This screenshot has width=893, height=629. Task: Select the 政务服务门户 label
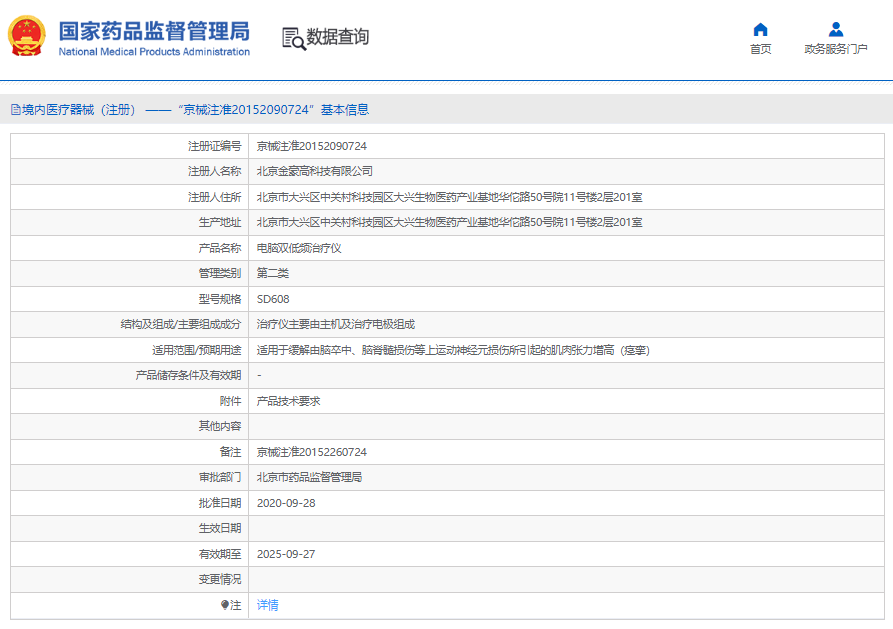point(835,49)
